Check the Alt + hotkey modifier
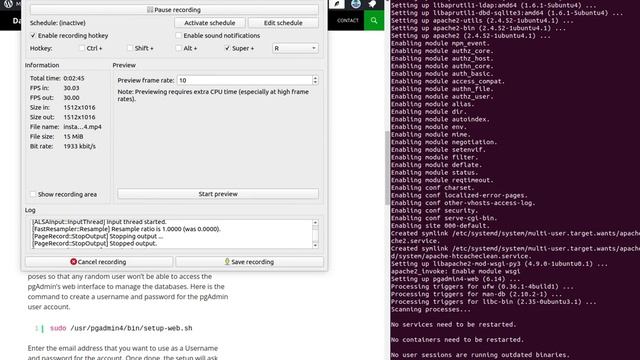 pyautogui.click(x=178, y=48)
